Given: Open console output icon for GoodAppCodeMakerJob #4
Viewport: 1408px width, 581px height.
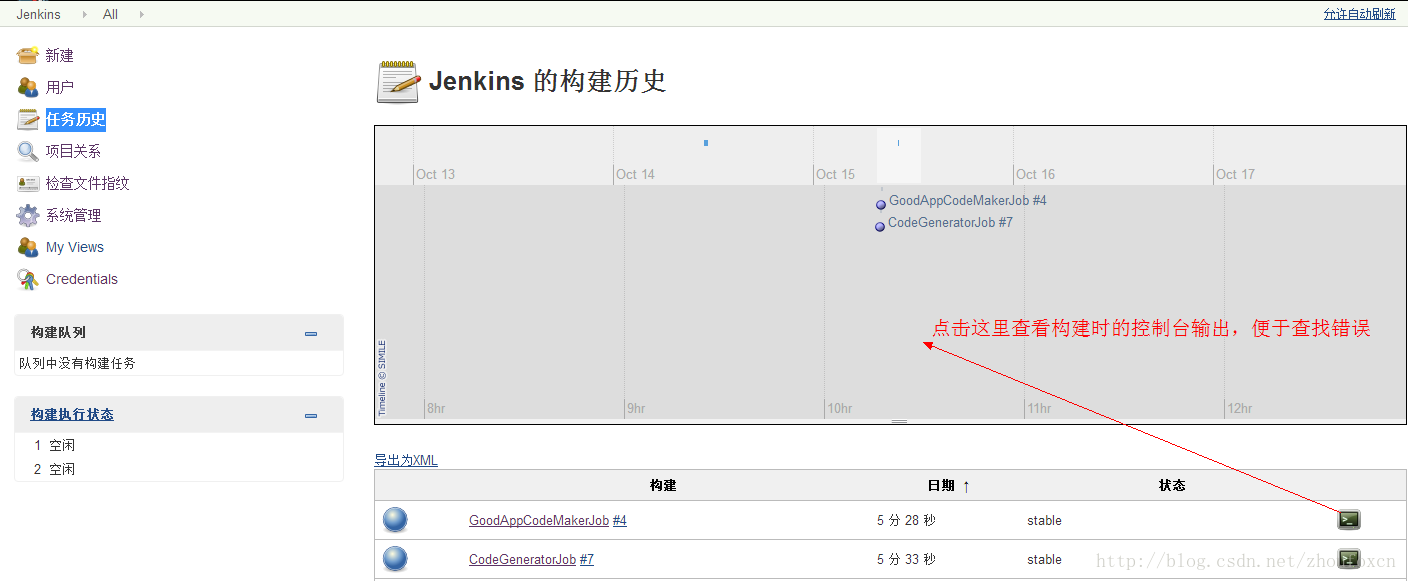Looking at the screenshot, I should pyautogui.click(x=1349, y=519).
